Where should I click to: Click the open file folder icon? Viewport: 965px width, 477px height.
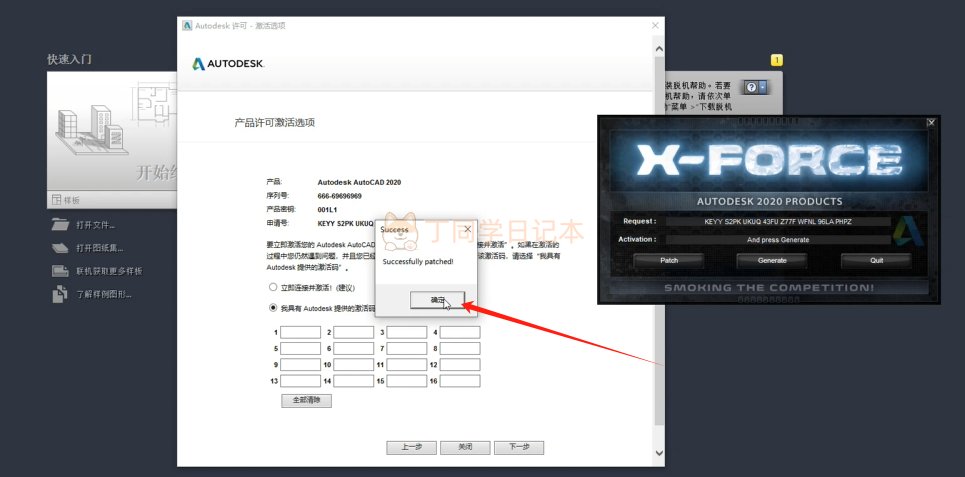(60, 225)
